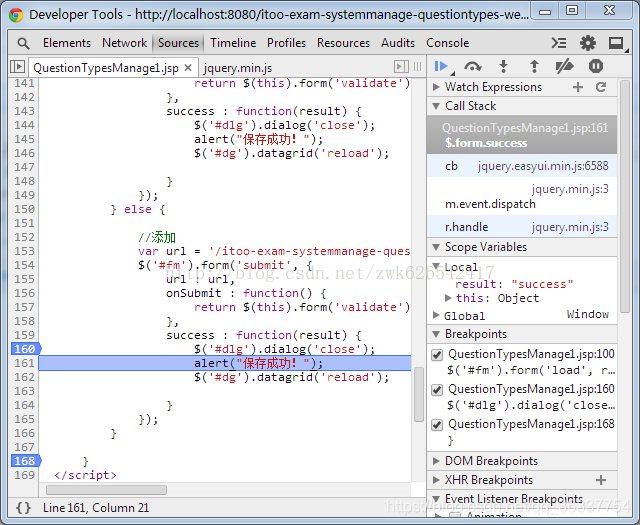Expand the XHR Breakpoints section
This screenshot has width=640, height=525.
click(x=436, y=480)
